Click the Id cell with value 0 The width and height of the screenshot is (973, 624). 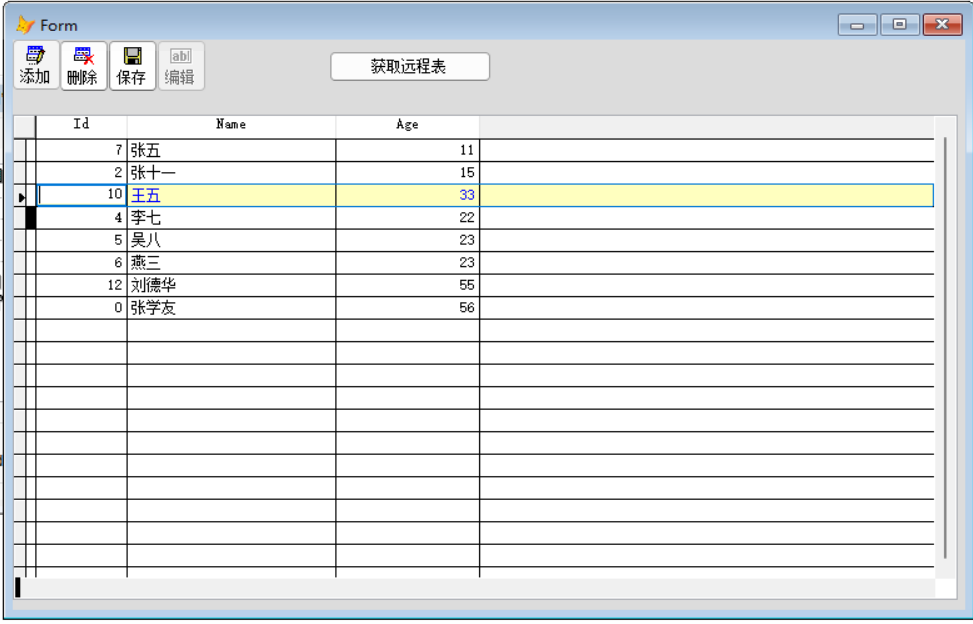click(x=81, y=308)
